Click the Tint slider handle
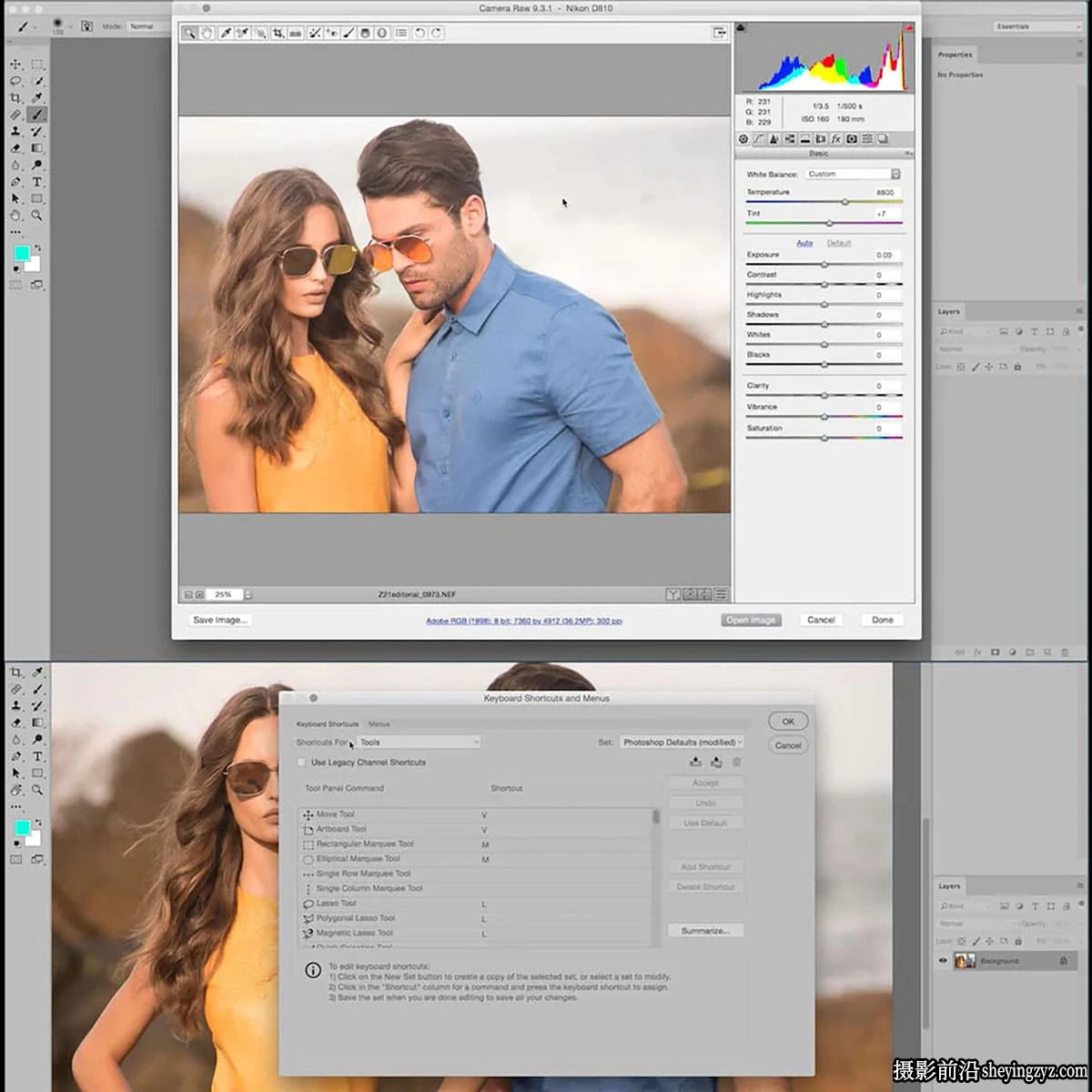The width and height of the screenshot is (1092, 1092). point(829,223)
